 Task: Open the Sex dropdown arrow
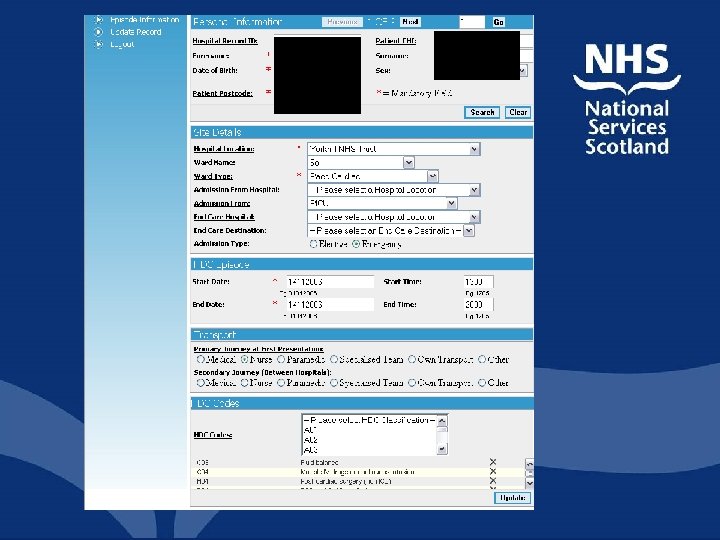coord(523,71)
